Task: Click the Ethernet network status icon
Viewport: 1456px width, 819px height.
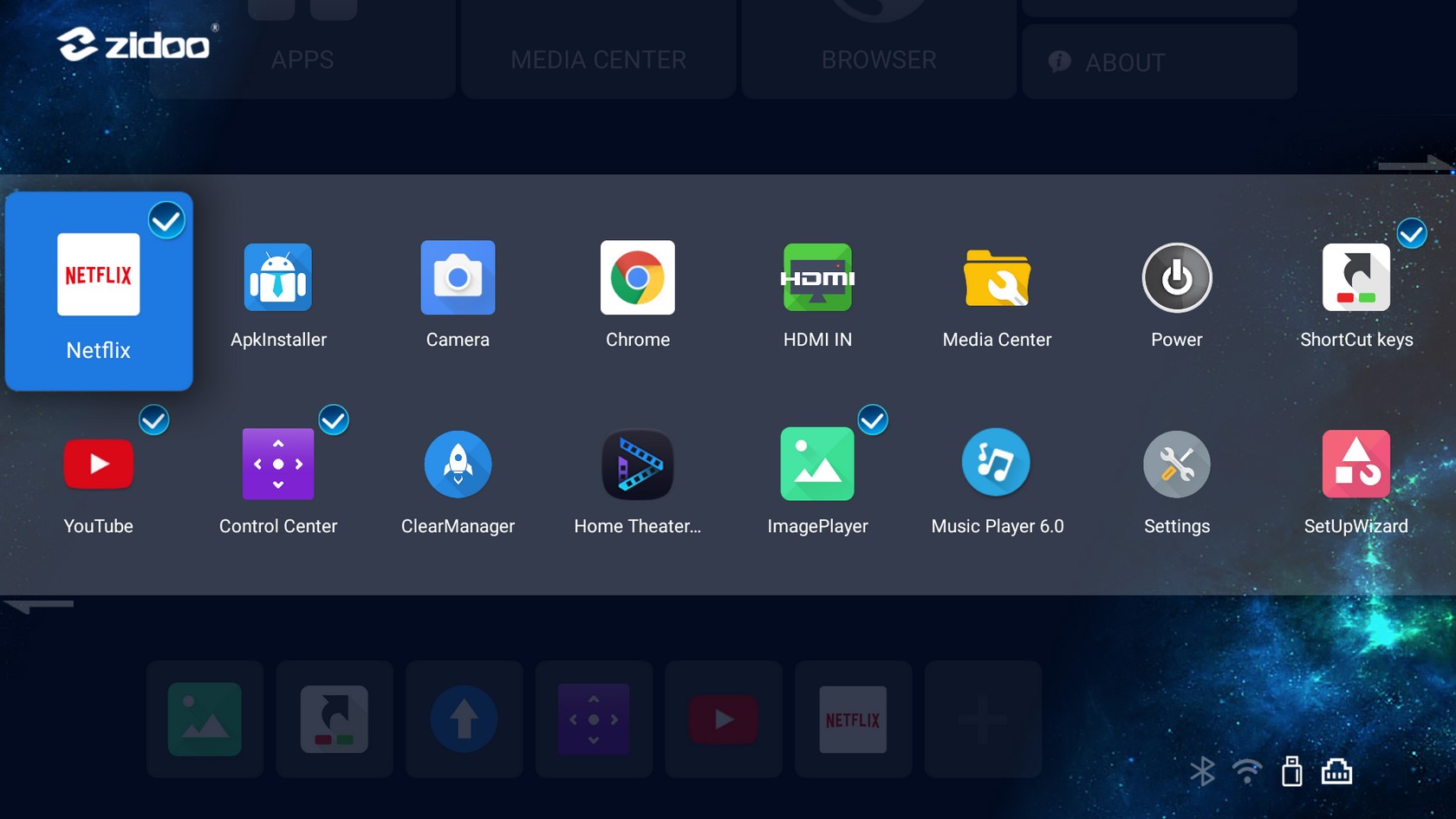Action: click(1336, 770)
